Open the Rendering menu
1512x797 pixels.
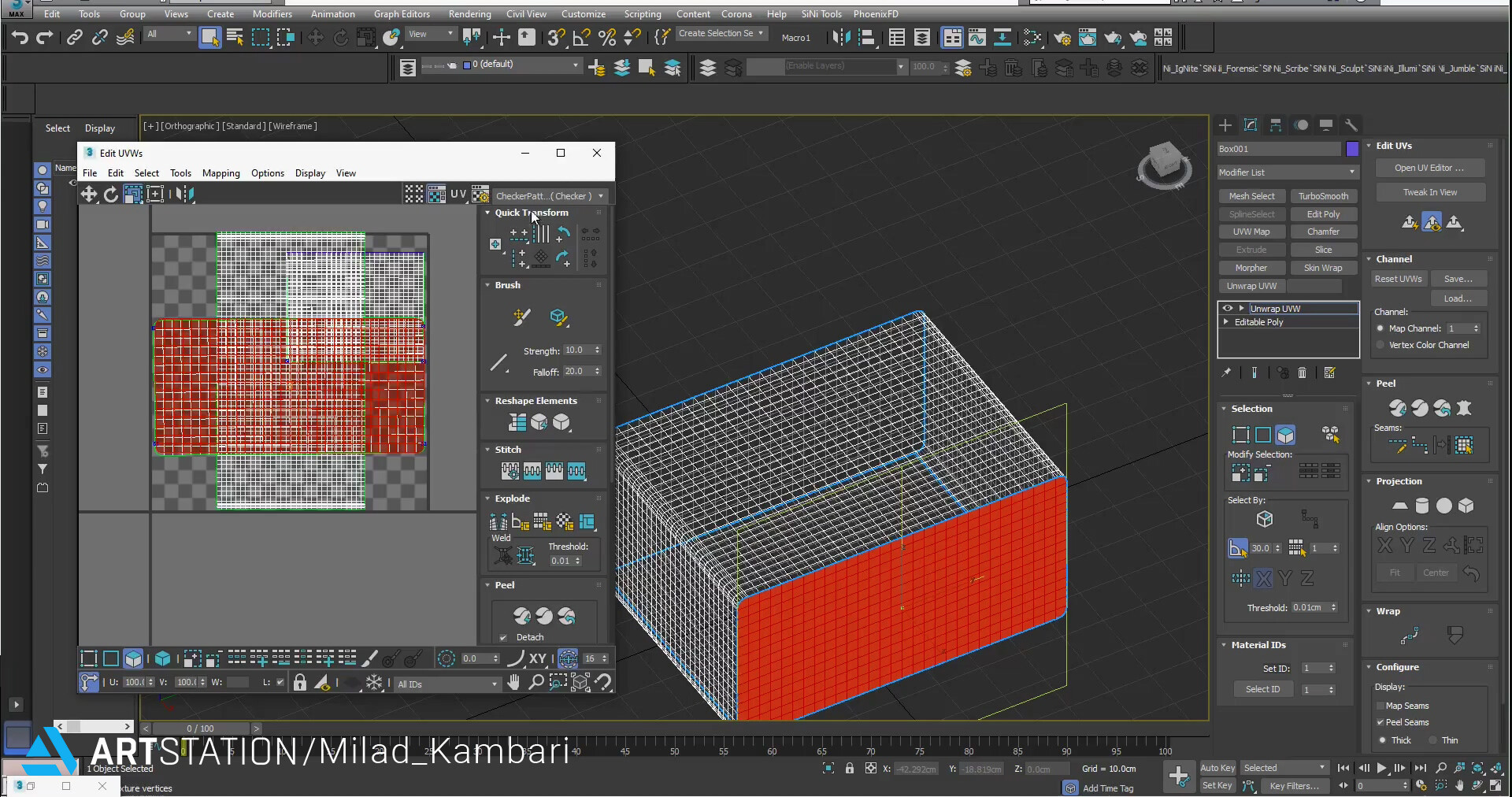tap(469, 14)
